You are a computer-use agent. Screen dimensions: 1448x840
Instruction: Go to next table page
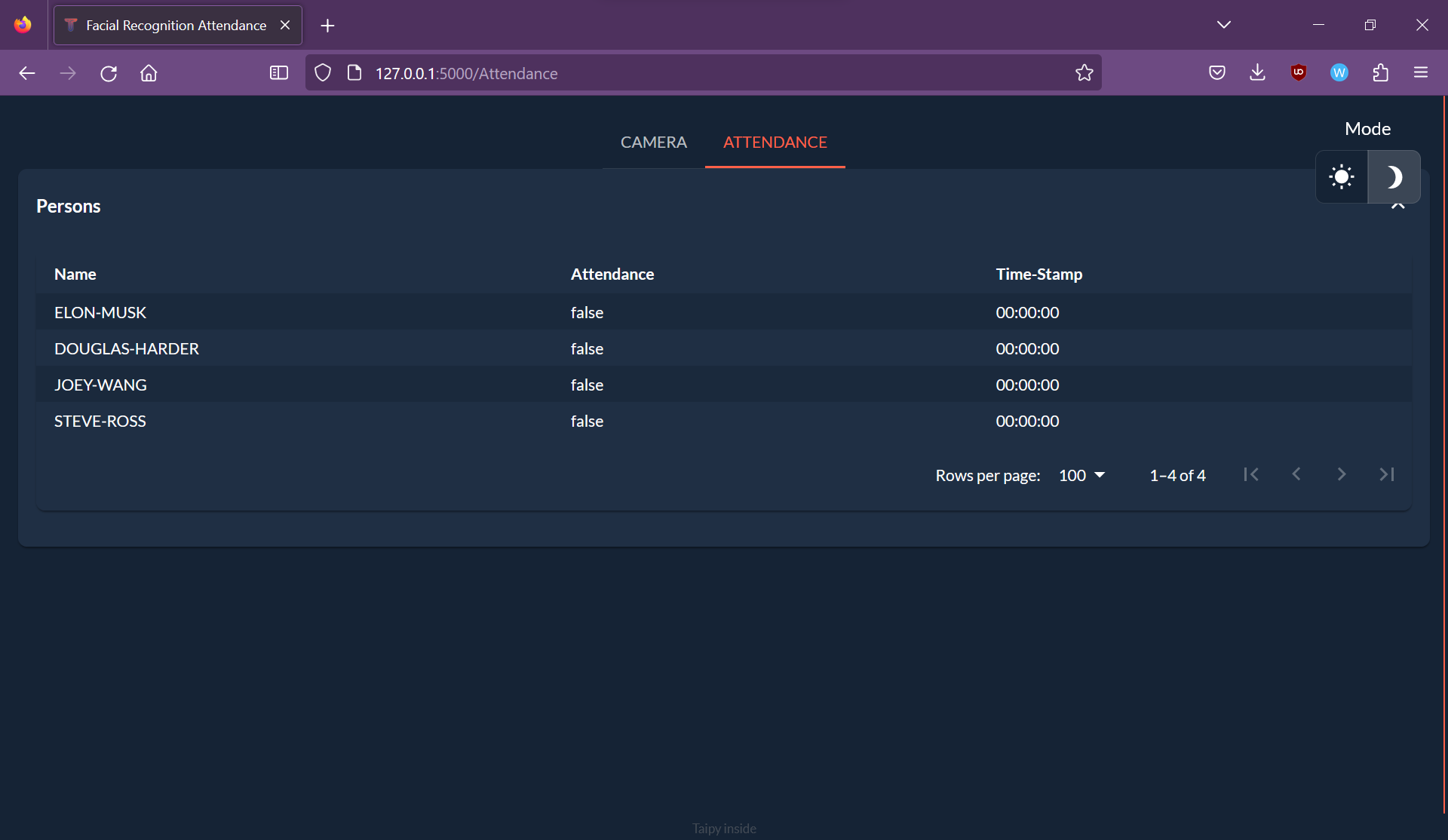point(1341,474)
